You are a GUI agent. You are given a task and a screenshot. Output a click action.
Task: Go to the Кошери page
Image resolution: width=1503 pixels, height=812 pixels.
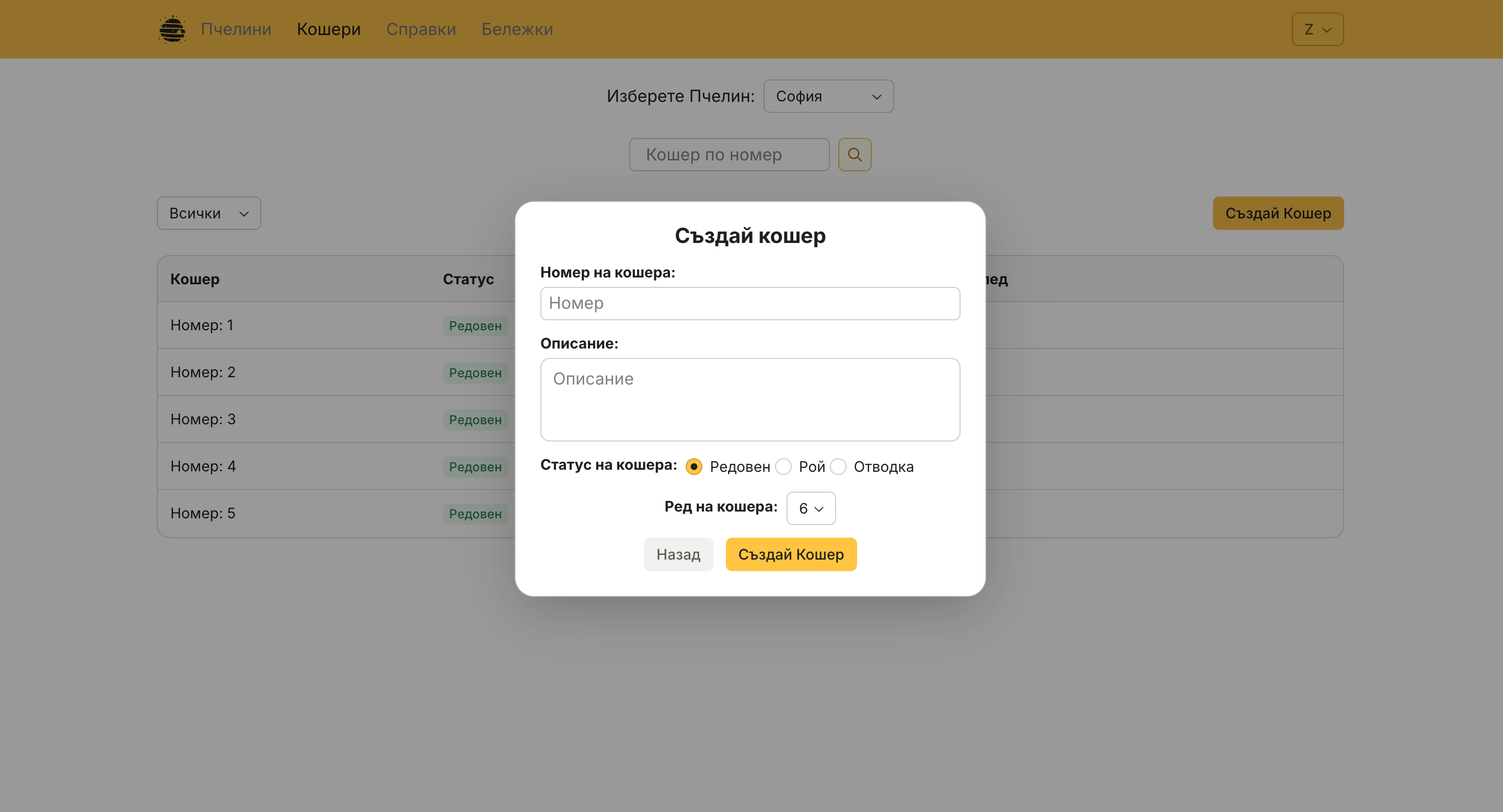click(329, 29)
